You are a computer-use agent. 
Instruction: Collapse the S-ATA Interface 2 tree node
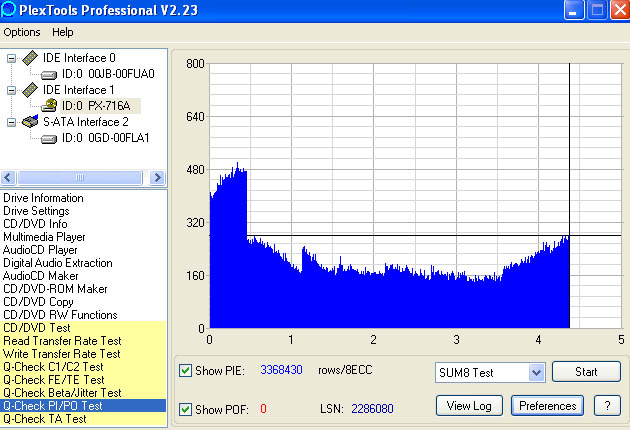[x=11, y=122]
